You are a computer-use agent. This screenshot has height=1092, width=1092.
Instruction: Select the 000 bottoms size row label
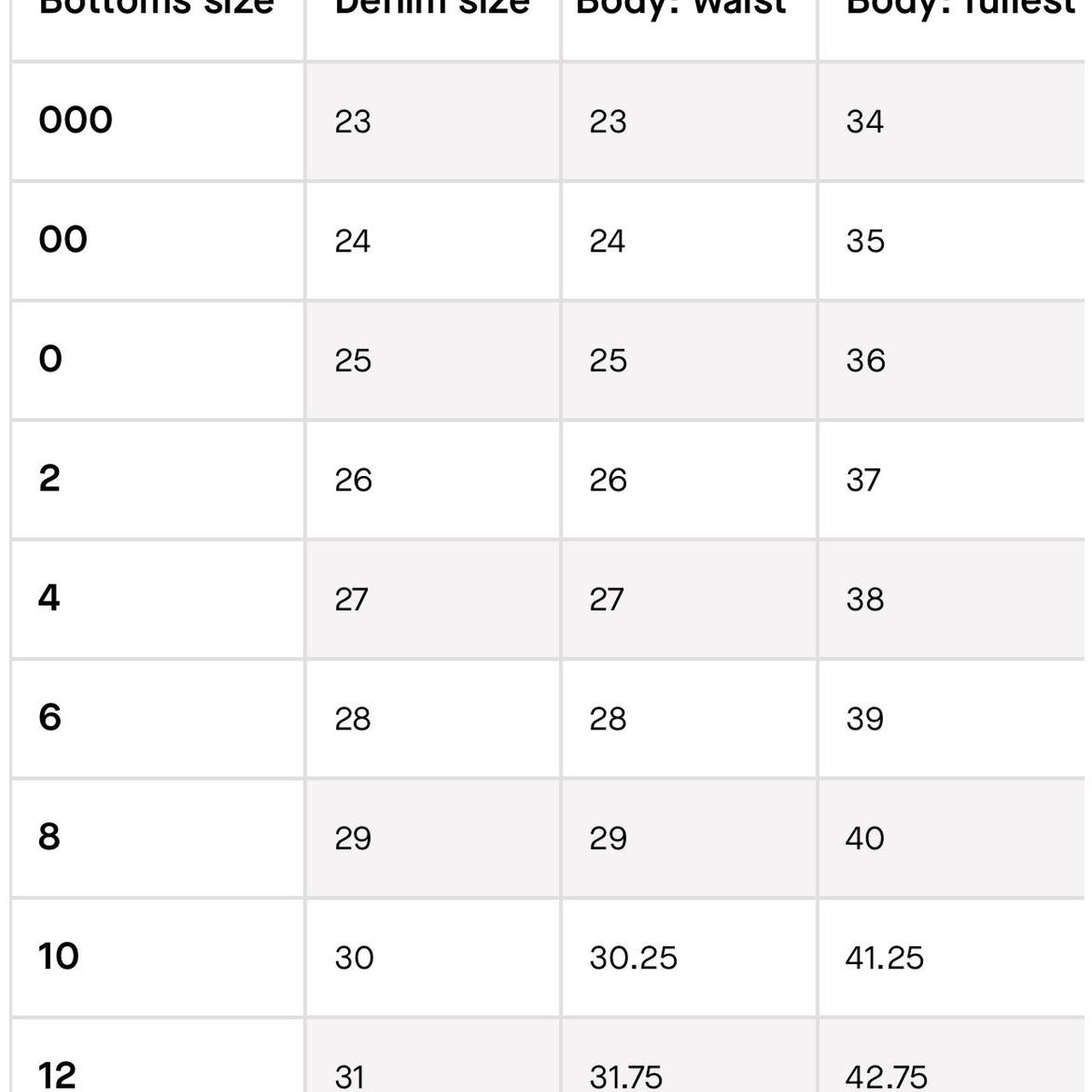[x=158, y=121]
